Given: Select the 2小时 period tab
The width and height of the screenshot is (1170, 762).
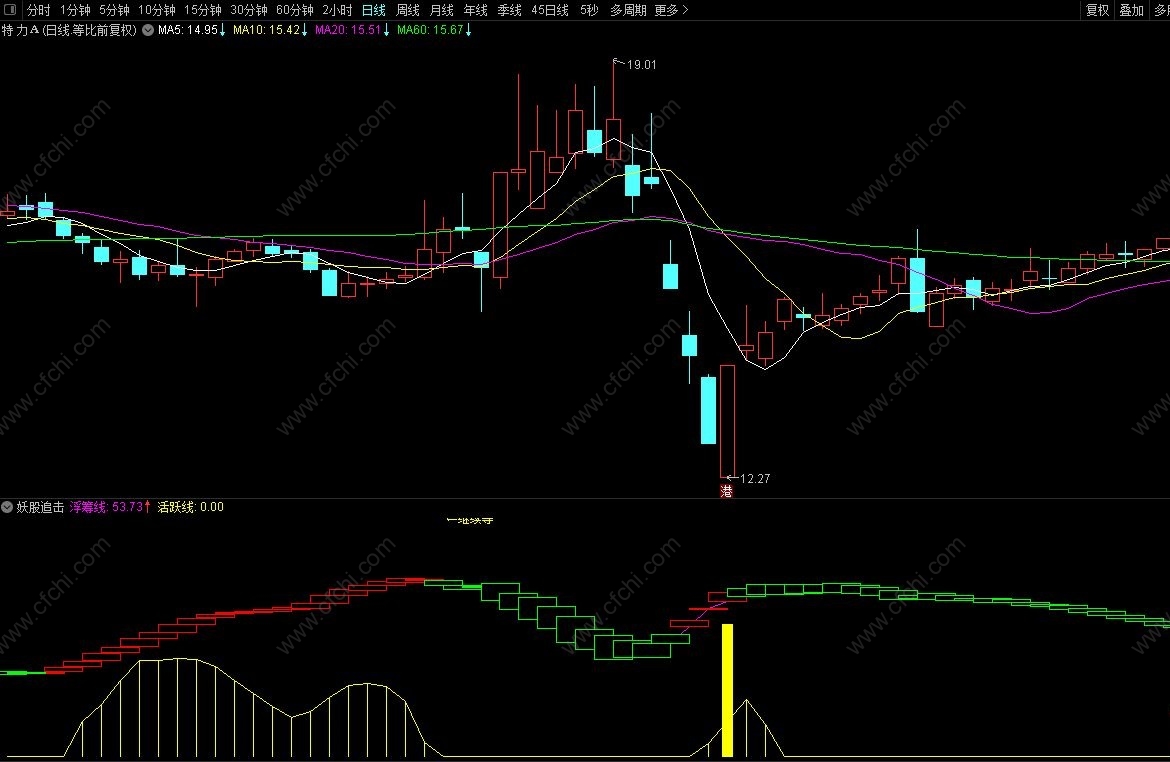Looking at the screenshot, I should 337,10.
